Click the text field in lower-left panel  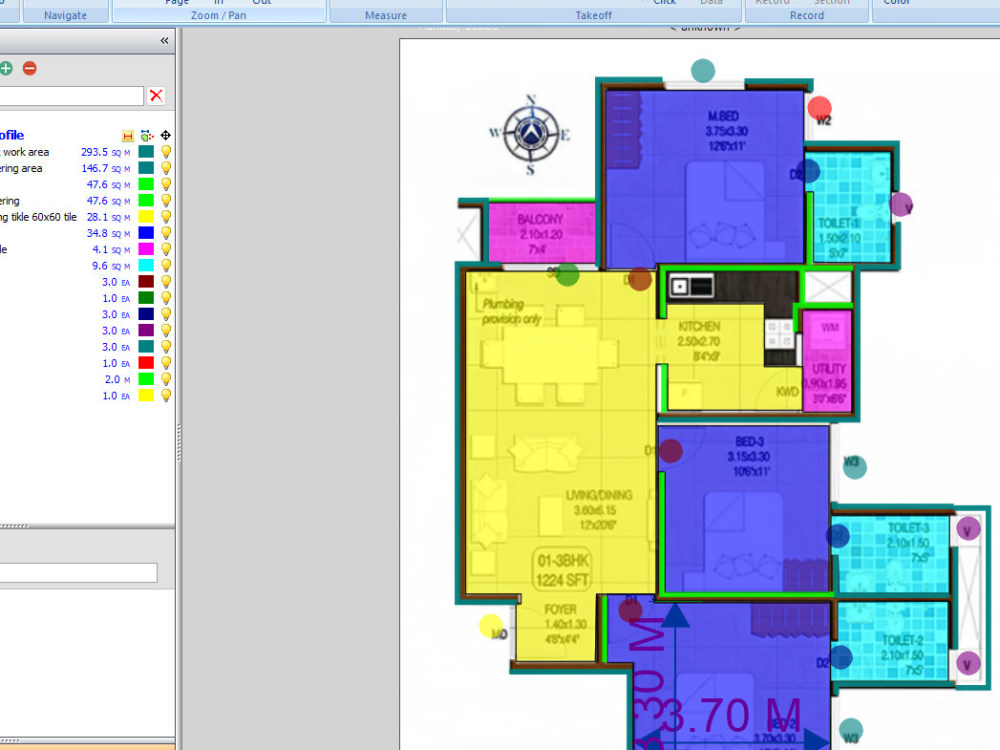pos(78,573)
